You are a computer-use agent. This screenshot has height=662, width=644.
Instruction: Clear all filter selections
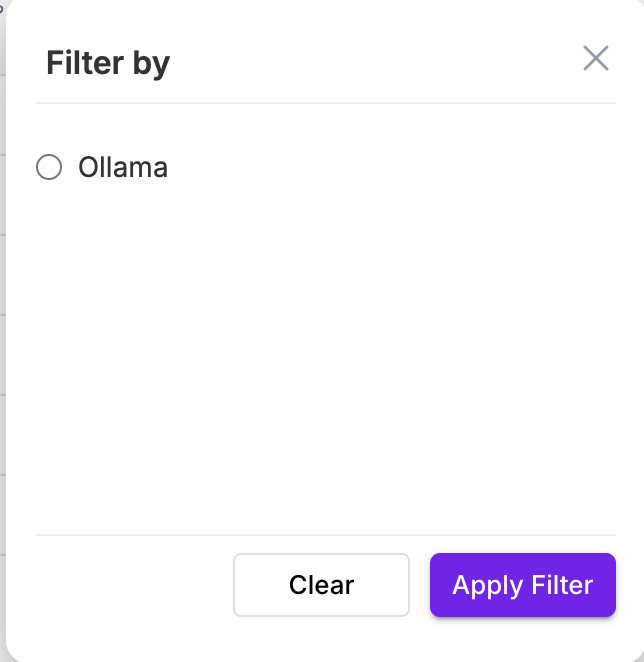(x=321, y=585)
